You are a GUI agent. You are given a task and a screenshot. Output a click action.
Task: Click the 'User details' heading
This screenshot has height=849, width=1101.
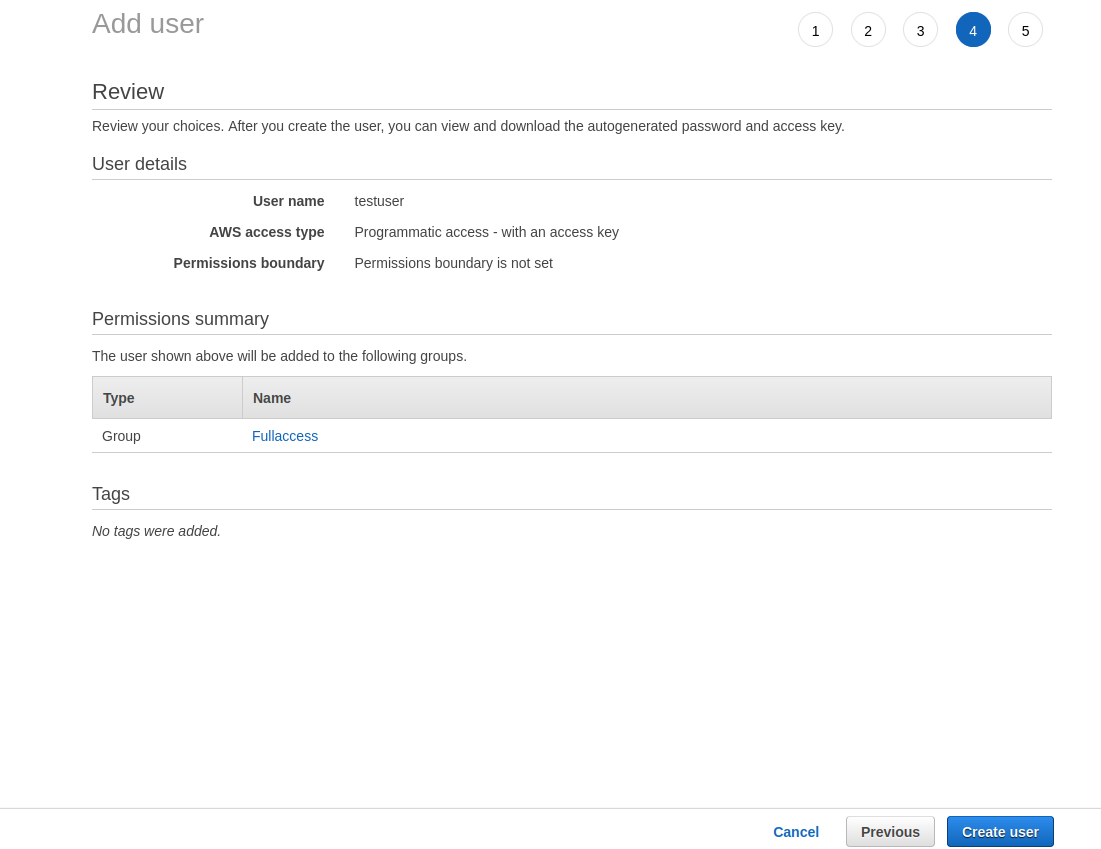pyautogui.click(x=139, y=164)
